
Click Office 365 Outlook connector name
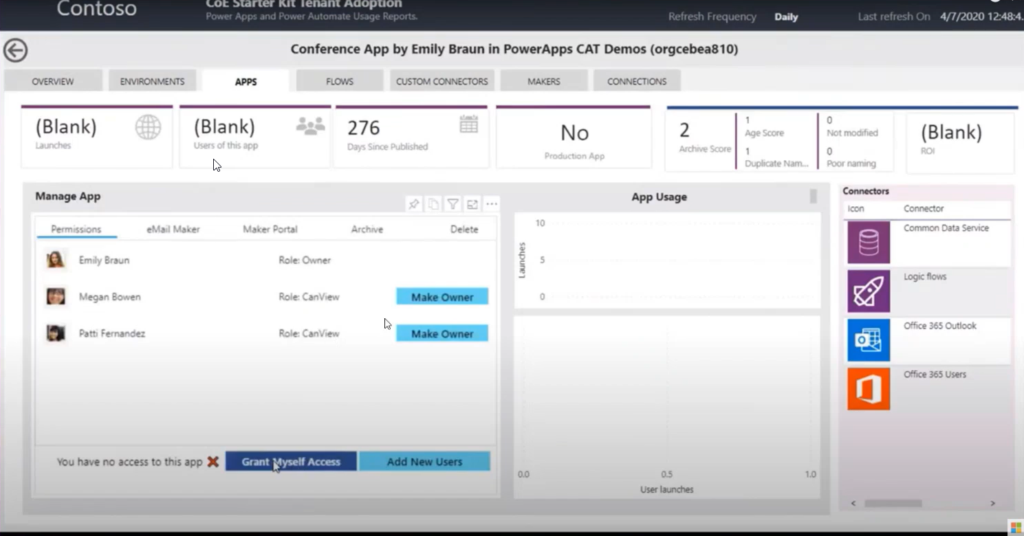pos(940,325)
